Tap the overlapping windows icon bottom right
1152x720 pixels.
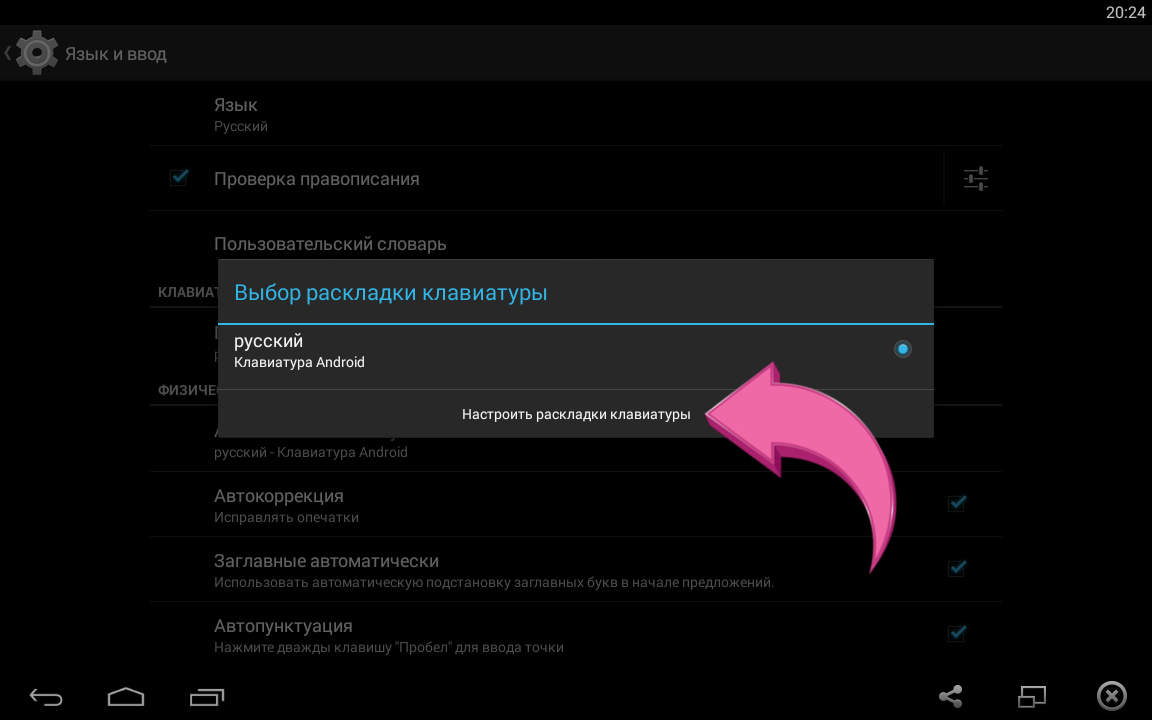point(1032,695)
